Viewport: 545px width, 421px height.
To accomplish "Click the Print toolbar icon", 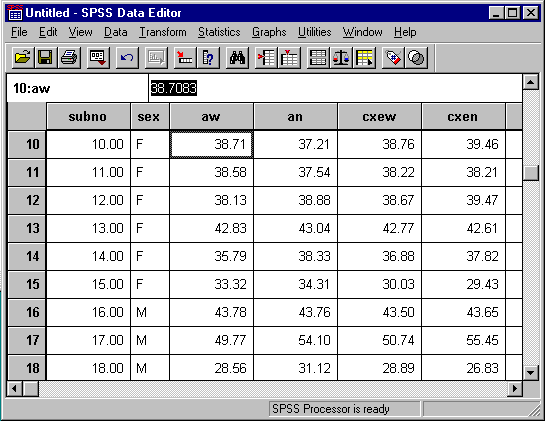I will (69, 57).
